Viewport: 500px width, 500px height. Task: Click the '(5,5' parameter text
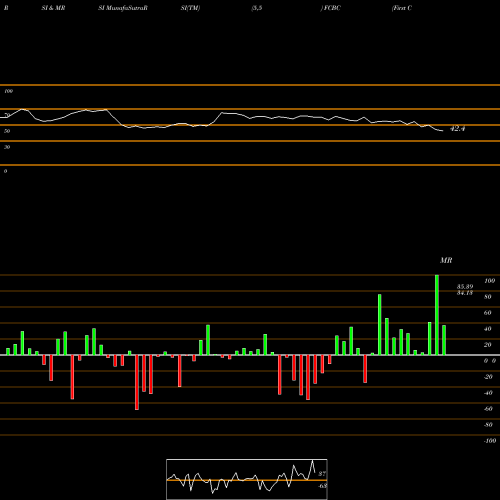click(x=257, y=8)
